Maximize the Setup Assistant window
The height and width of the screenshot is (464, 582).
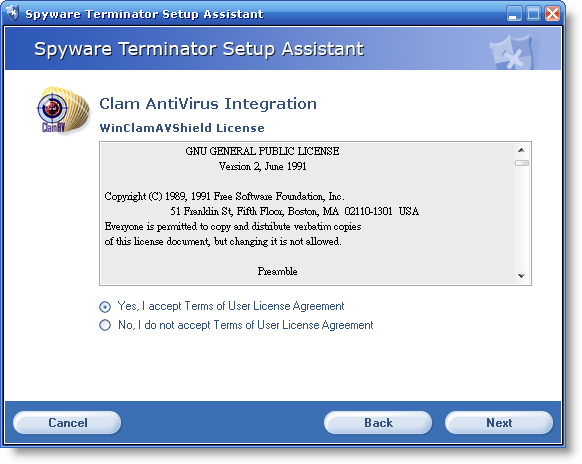(533, 14)
